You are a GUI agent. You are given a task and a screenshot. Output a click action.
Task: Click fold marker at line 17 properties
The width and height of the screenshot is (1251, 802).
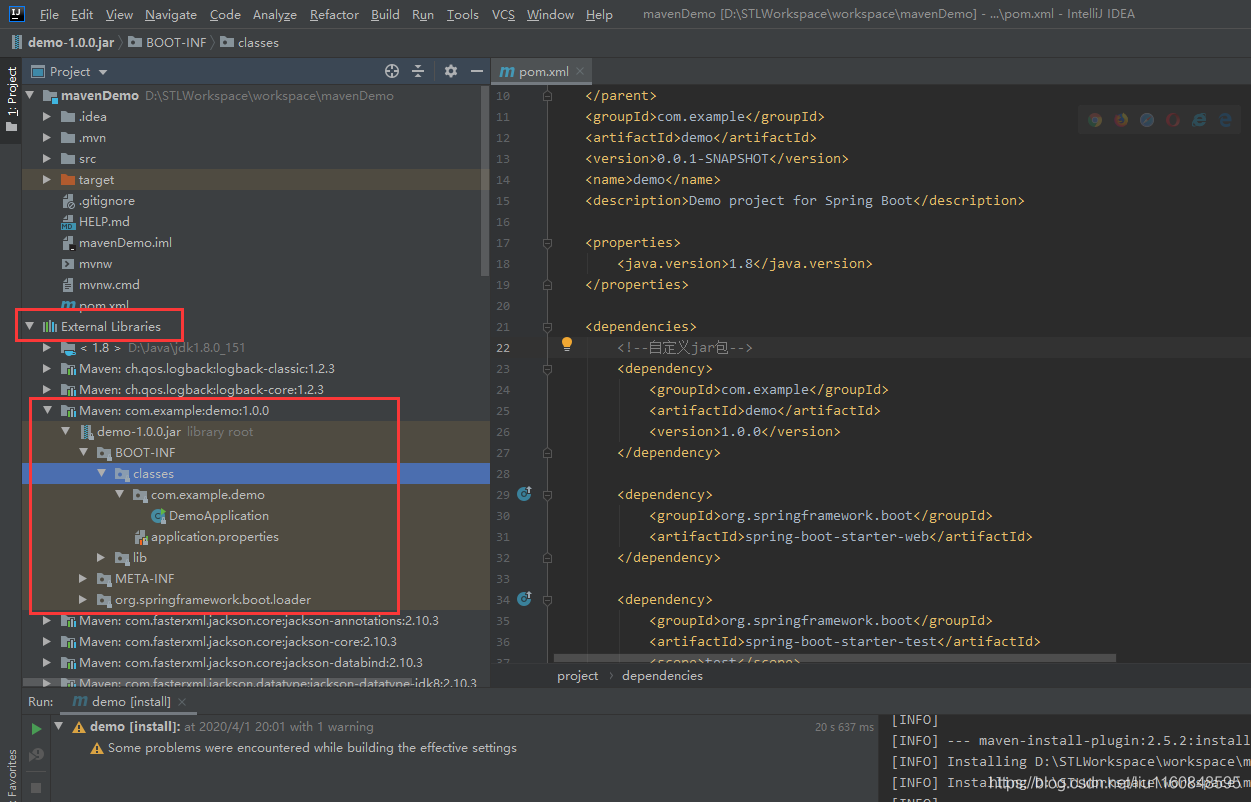(548, 242)
